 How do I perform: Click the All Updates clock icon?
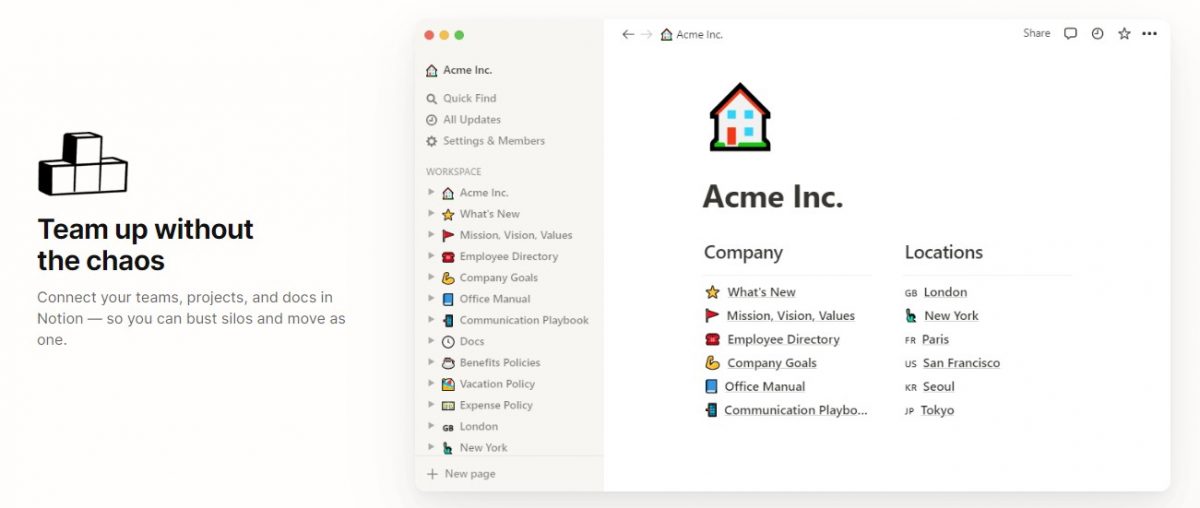pyautogui.click(x=432, y=120)
